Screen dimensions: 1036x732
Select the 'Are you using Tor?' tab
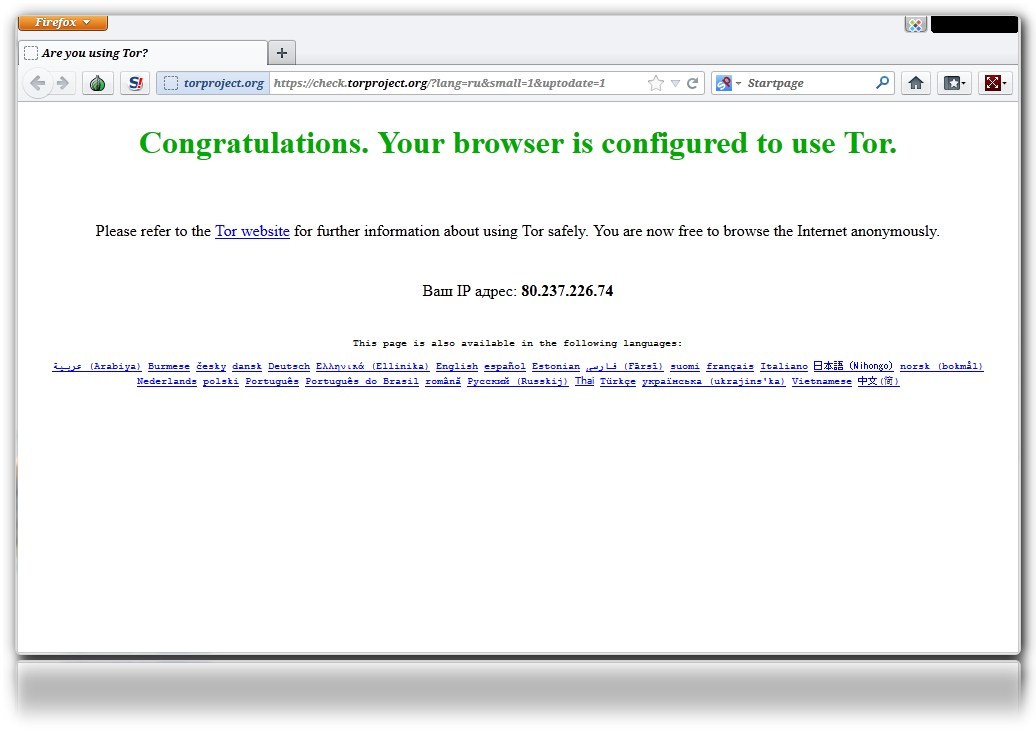click(142, 53)
